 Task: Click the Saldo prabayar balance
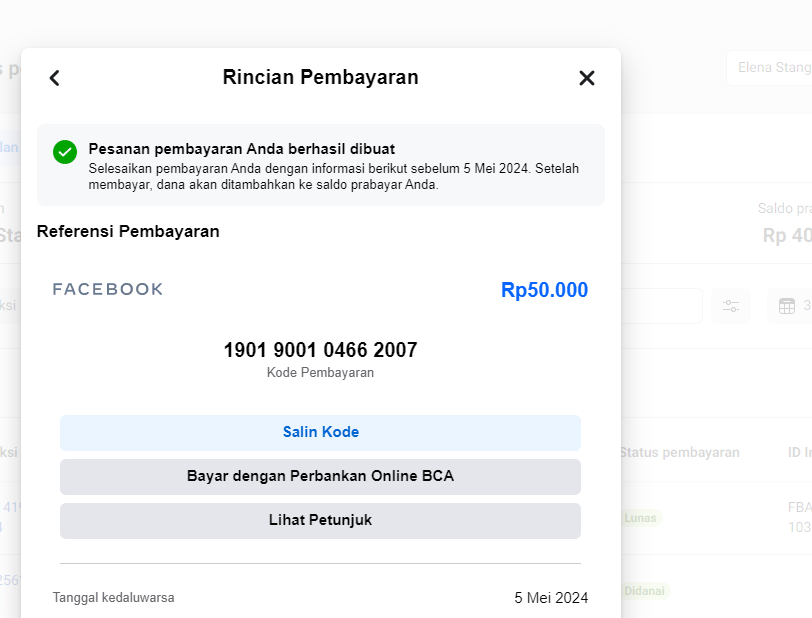(786, 235)
